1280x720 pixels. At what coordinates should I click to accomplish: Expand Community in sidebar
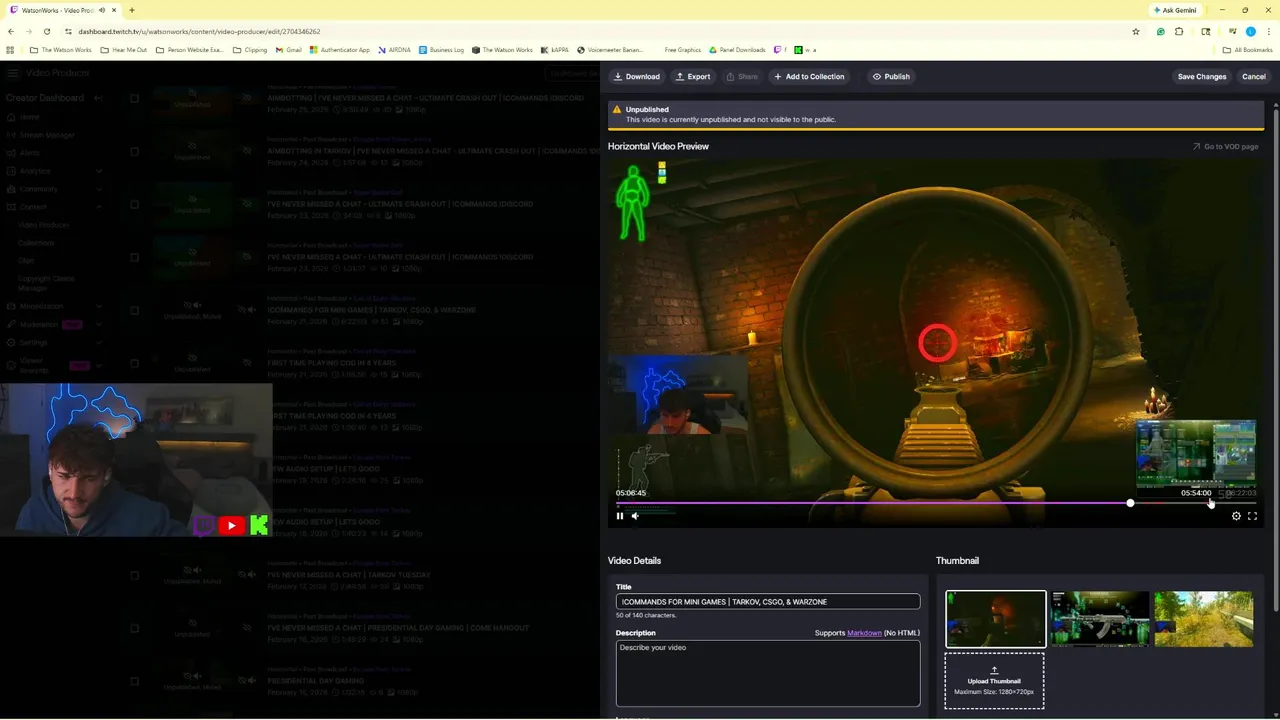pos(98,189)
